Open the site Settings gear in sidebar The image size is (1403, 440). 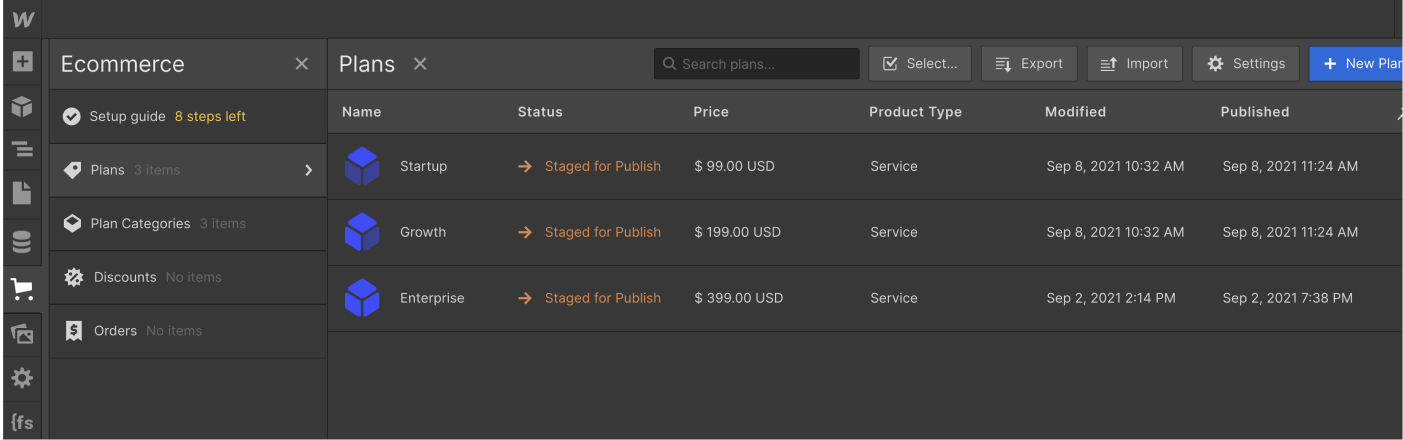(22, 378)
